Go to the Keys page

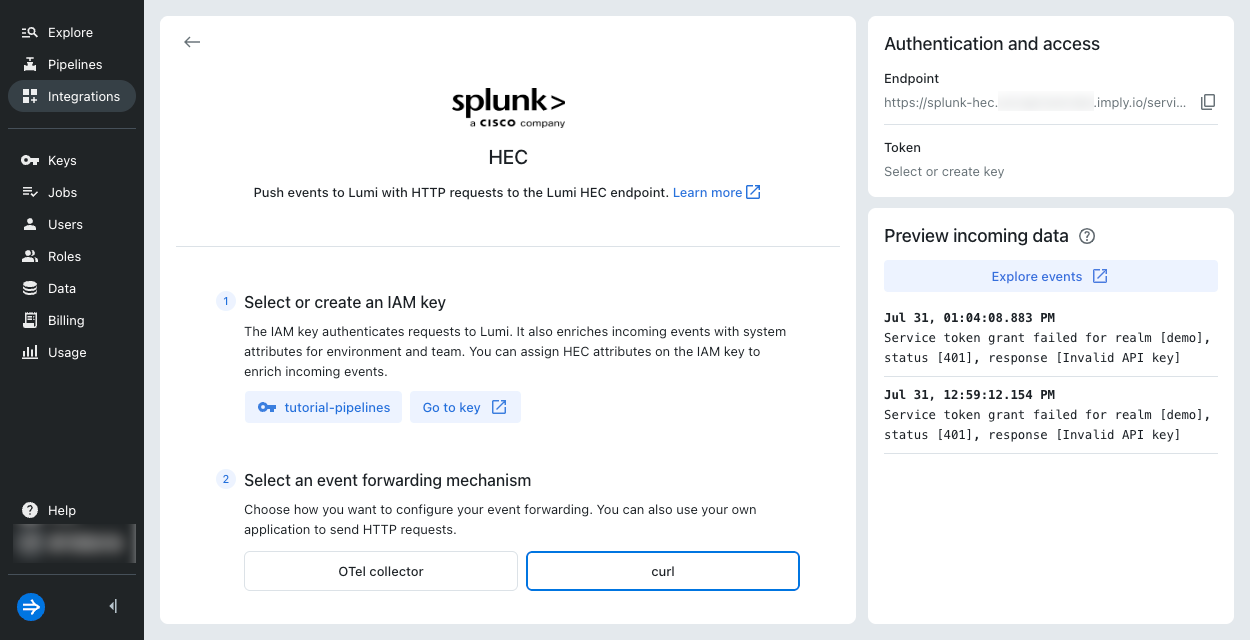coord(61,161)
